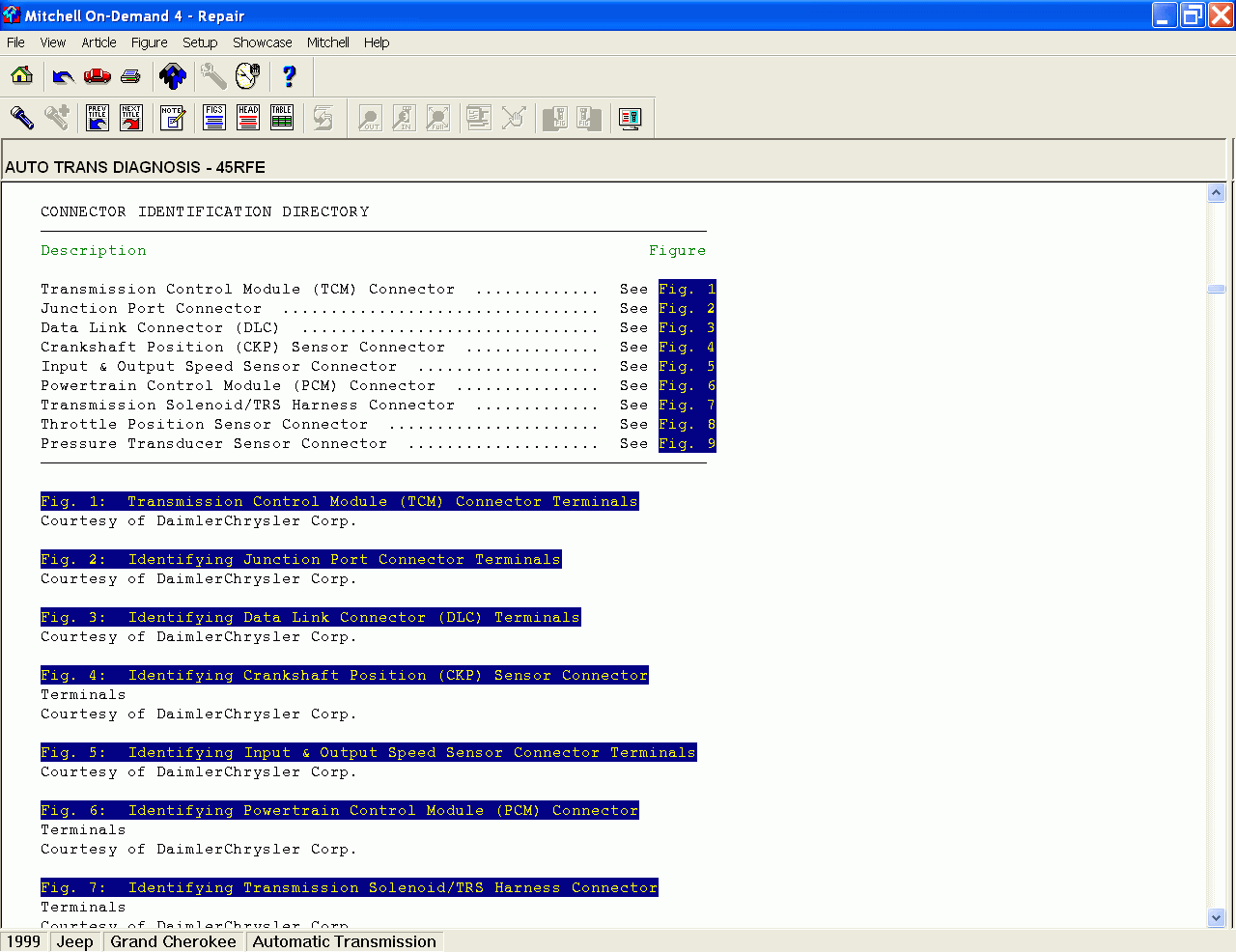The width and height of the screenshot is (1236, 952).
Task: Open the Mitchell menu
Action: [328, 42]
